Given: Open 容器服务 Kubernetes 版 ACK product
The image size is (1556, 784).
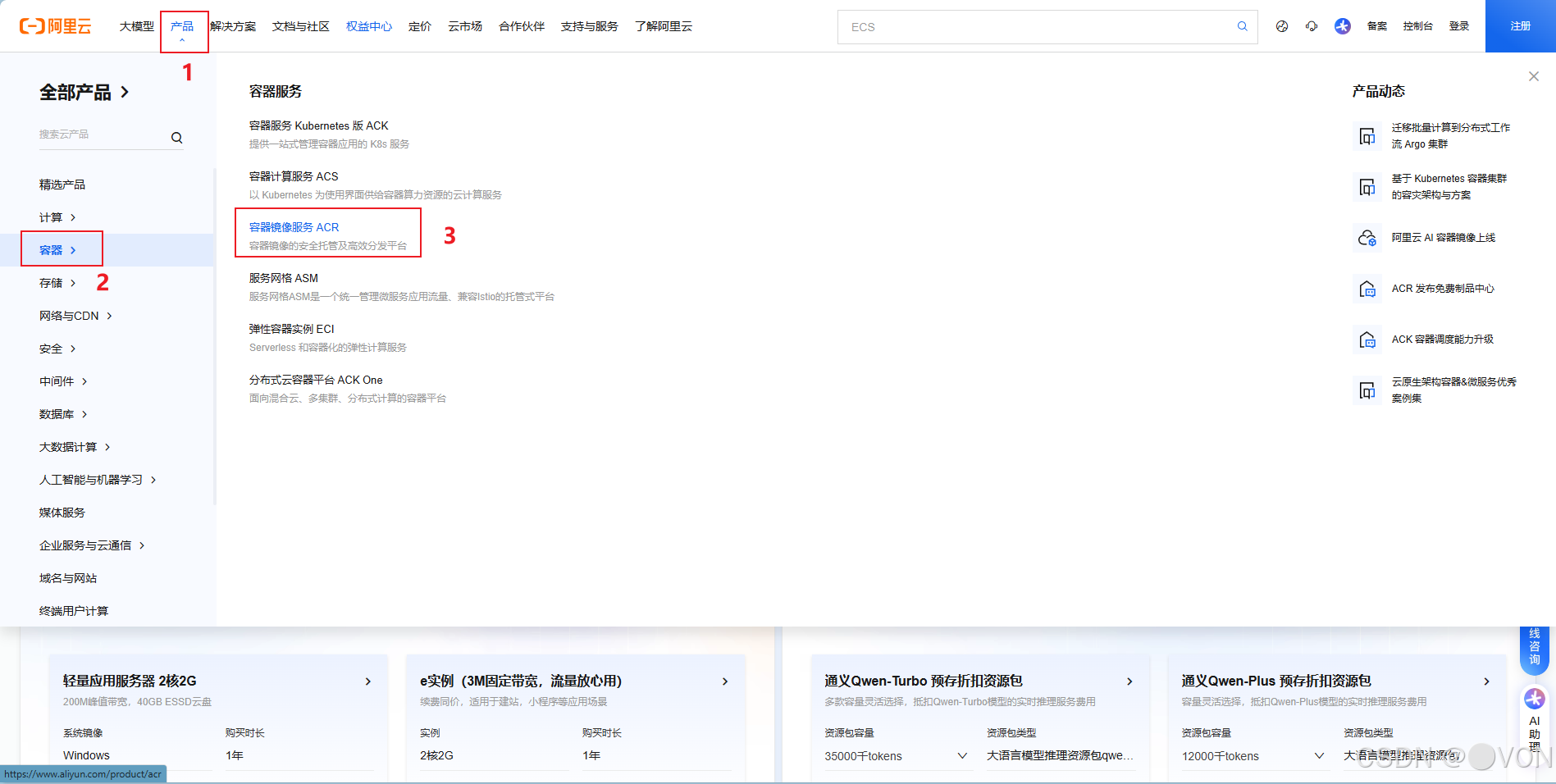Looking at the screenshot, I should (x=319, y=125).
